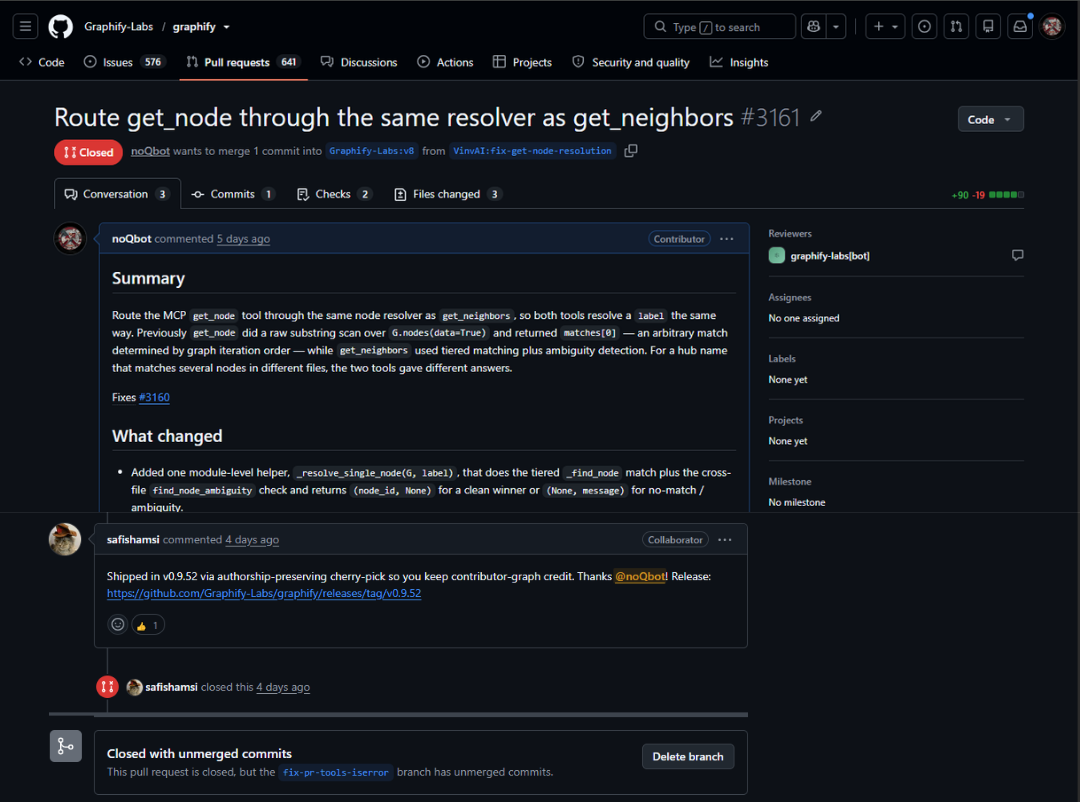Open the user profile avatar menu
Viewport: 1080px width, 803px height.
[1052, 27]
